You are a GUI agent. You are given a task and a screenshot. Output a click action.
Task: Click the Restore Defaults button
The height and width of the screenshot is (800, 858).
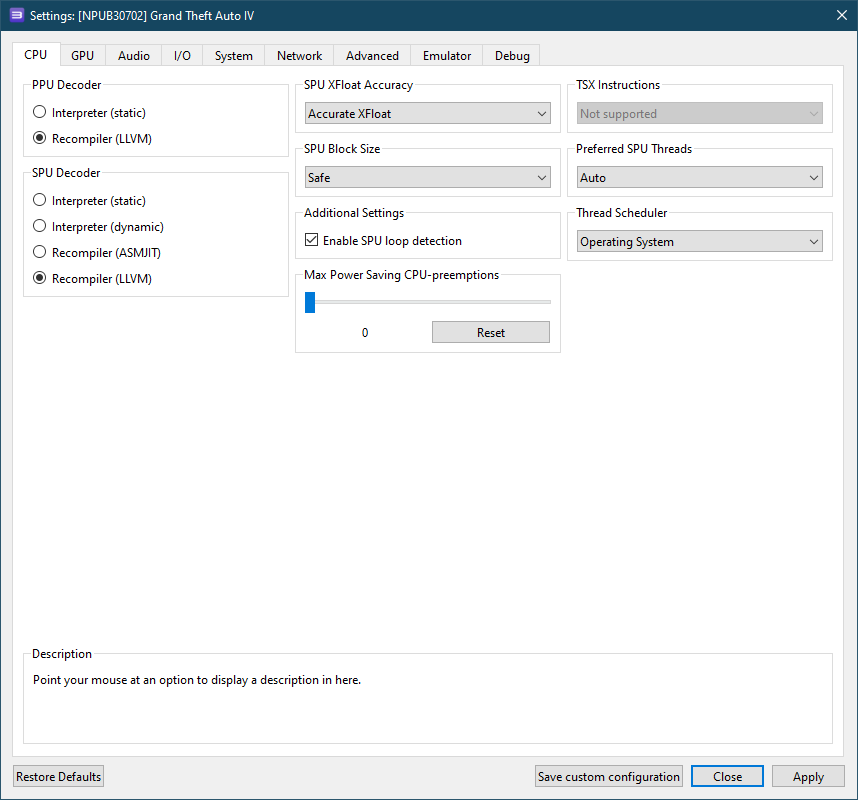(59, 777)
